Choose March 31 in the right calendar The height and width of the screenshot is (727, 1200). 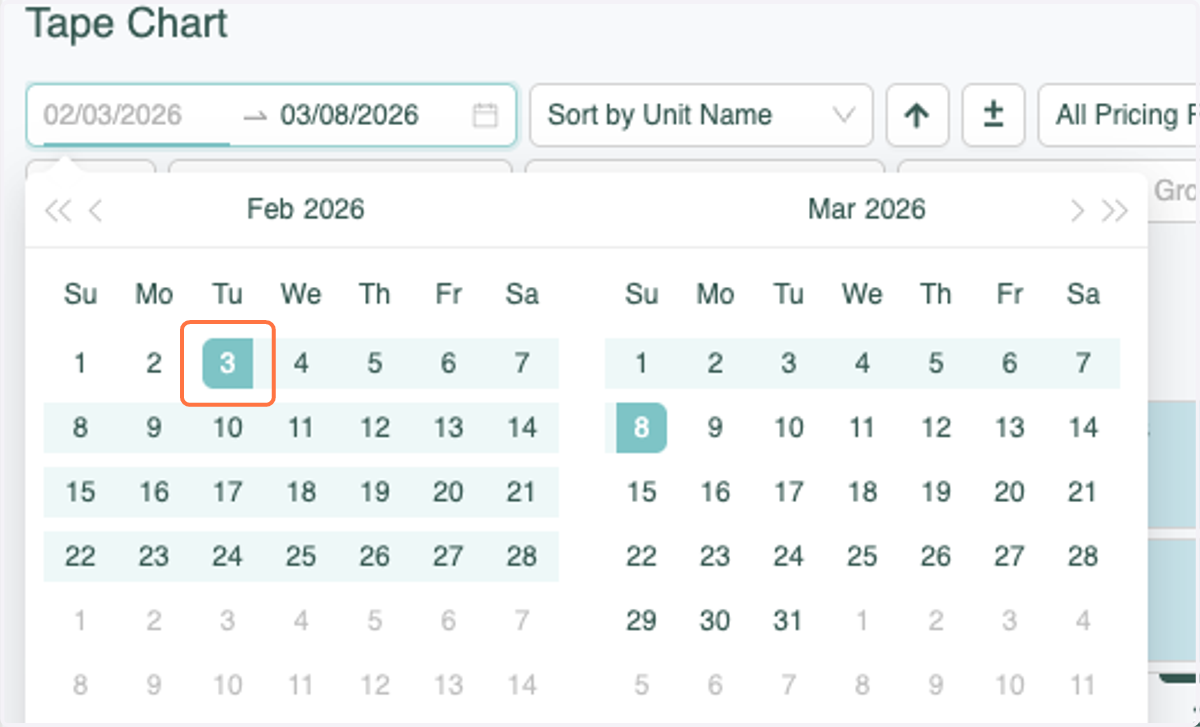coord(789,620)
